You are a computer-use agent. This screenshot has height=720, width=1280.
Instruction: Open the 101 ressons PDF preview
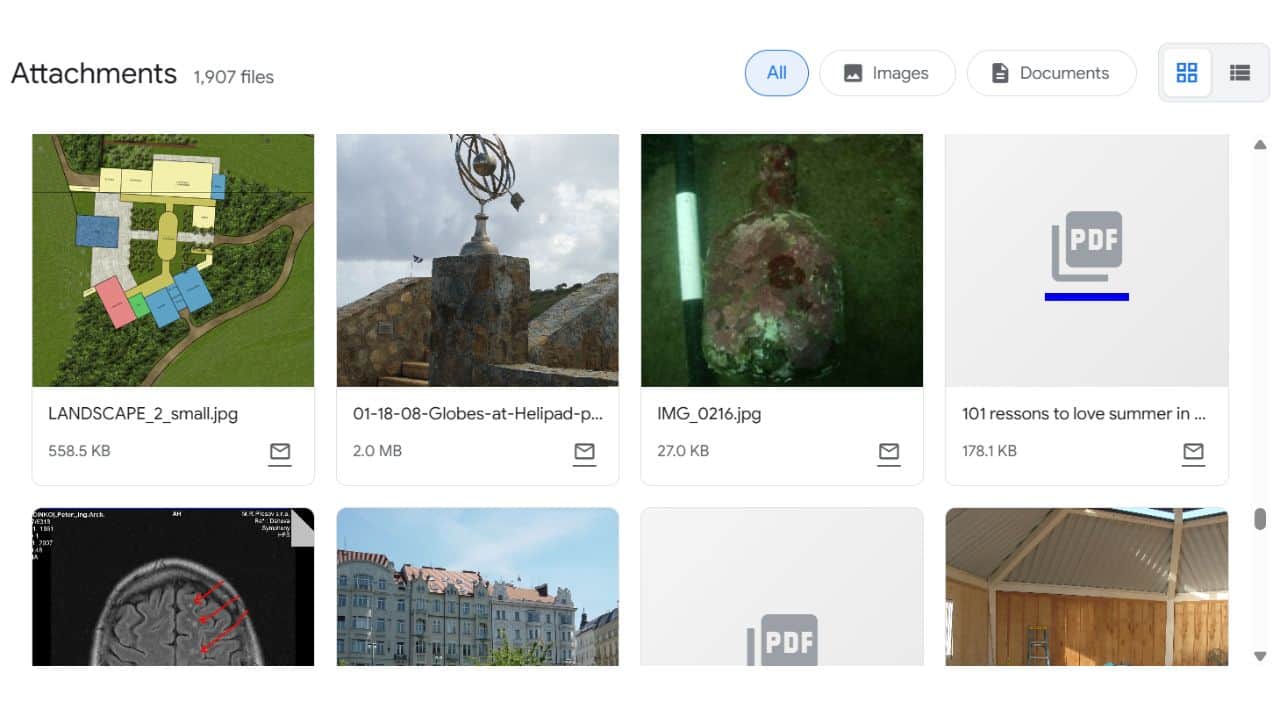(1086, 260)
